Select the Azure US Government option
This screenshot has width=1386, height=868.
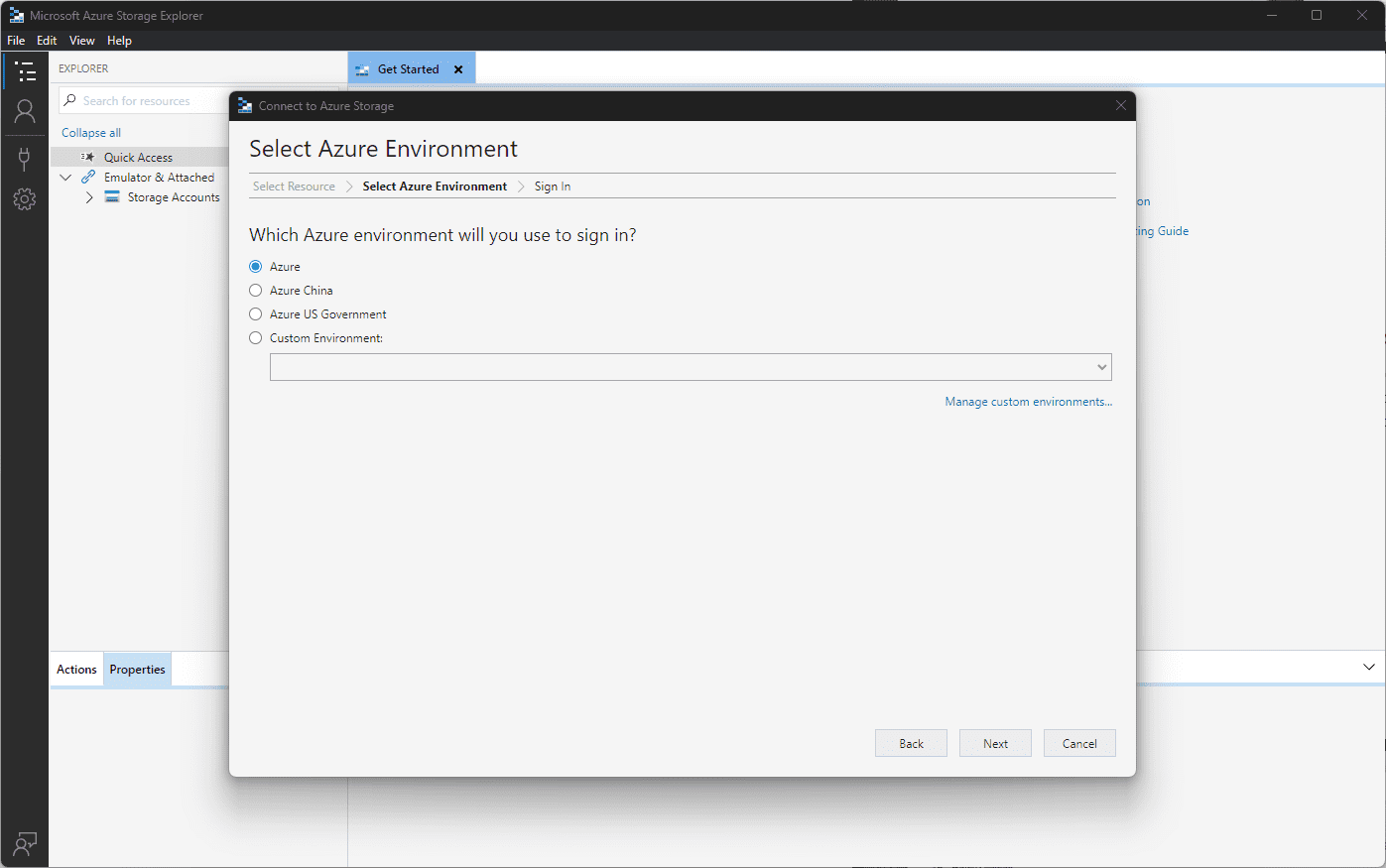click(x=256, y=313)
